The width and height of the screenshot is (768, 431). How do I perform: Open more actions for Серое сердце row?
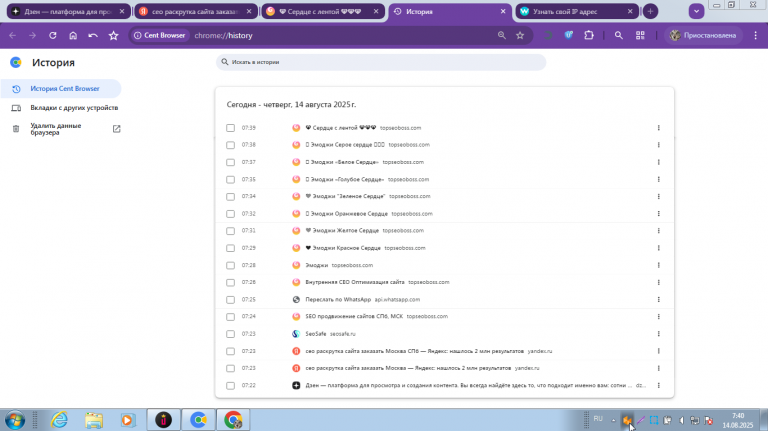[x=658, y=145]
